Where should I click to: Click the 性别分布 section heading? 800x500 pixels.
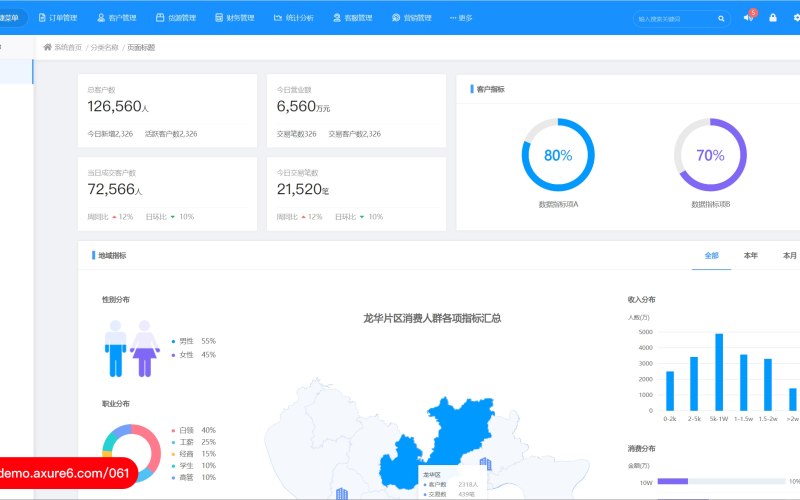tap(116, 300)
